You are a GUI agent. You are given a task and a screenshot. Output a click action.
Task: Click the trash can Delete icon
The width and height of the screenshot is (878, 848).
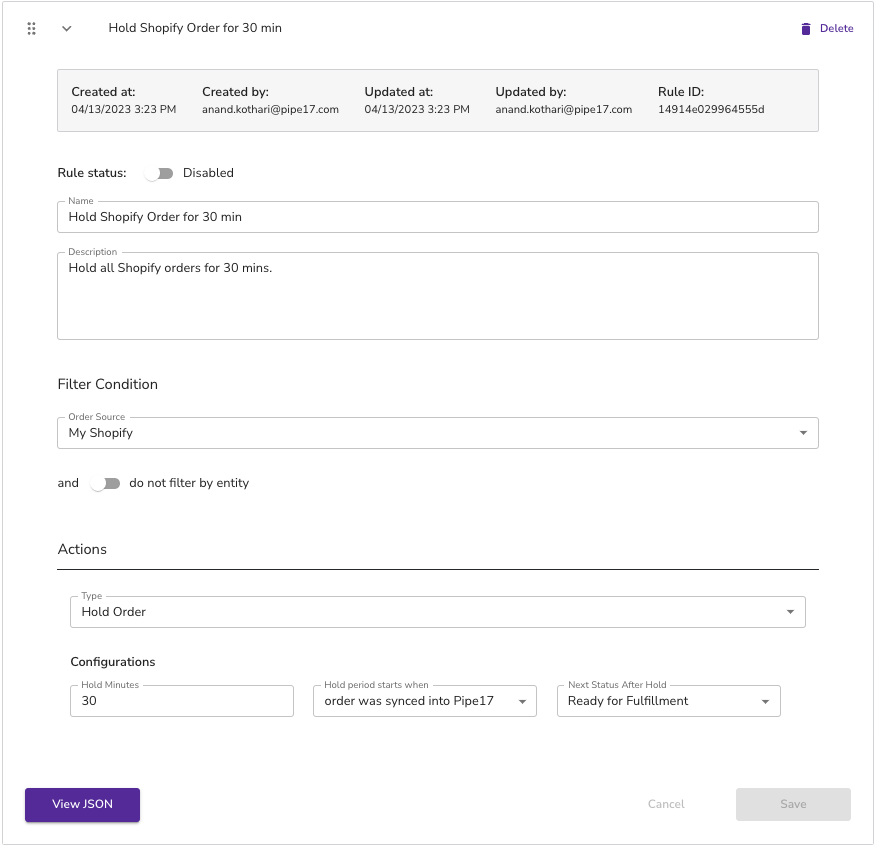[806, 29]
